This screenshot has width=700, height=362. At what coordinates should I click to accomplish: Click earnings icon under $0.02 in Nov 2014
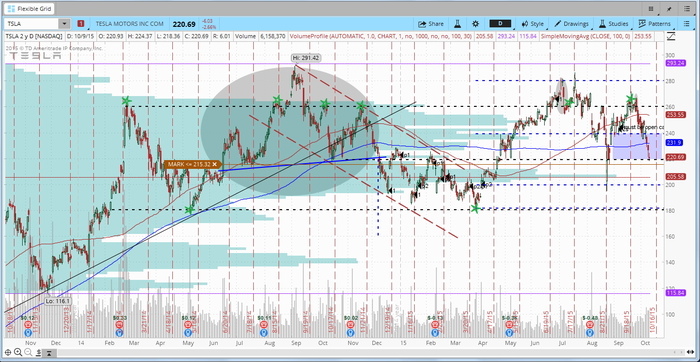point(351,325)
